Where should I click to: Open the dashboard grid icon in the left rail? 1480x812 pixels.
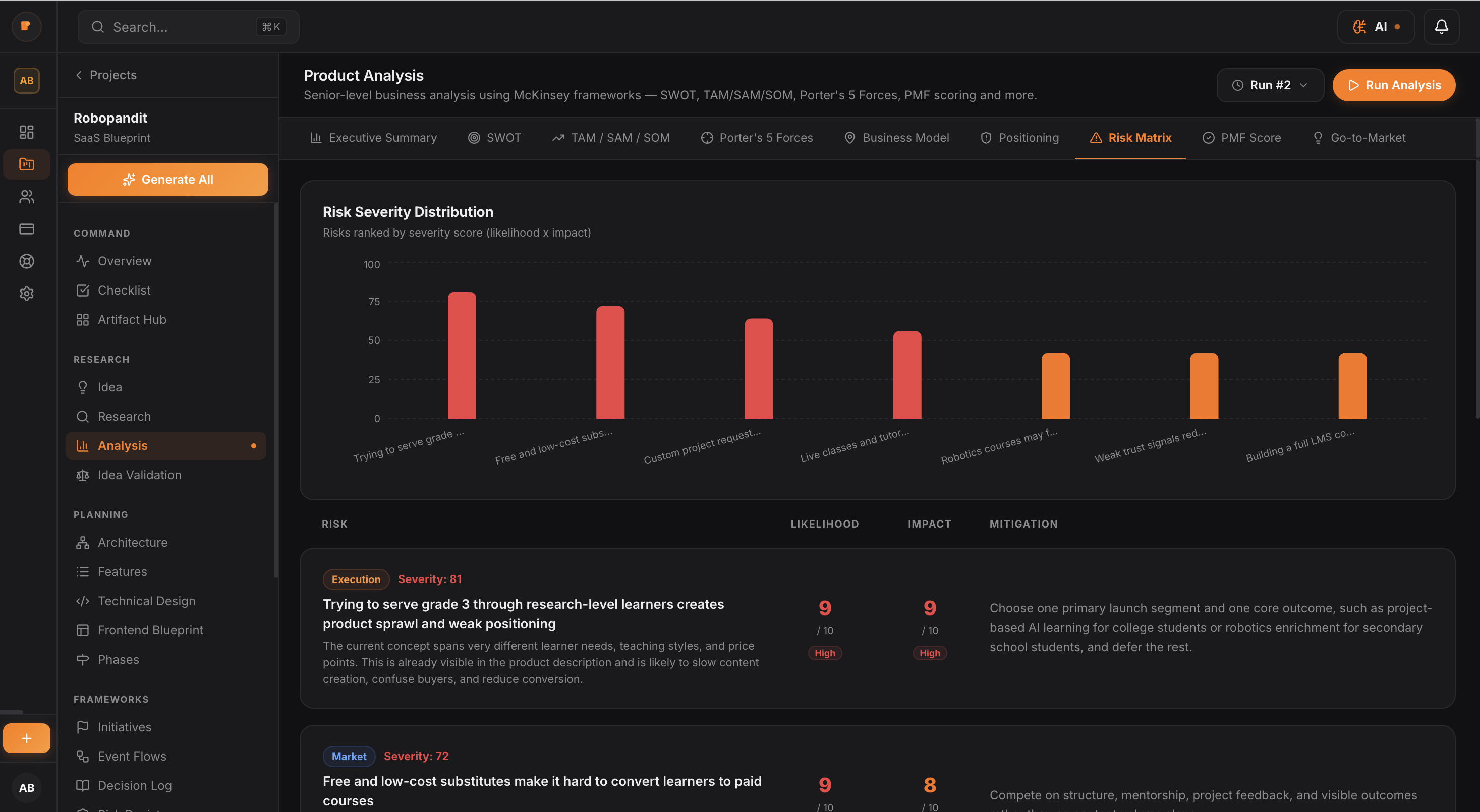(x=26, y=132)
